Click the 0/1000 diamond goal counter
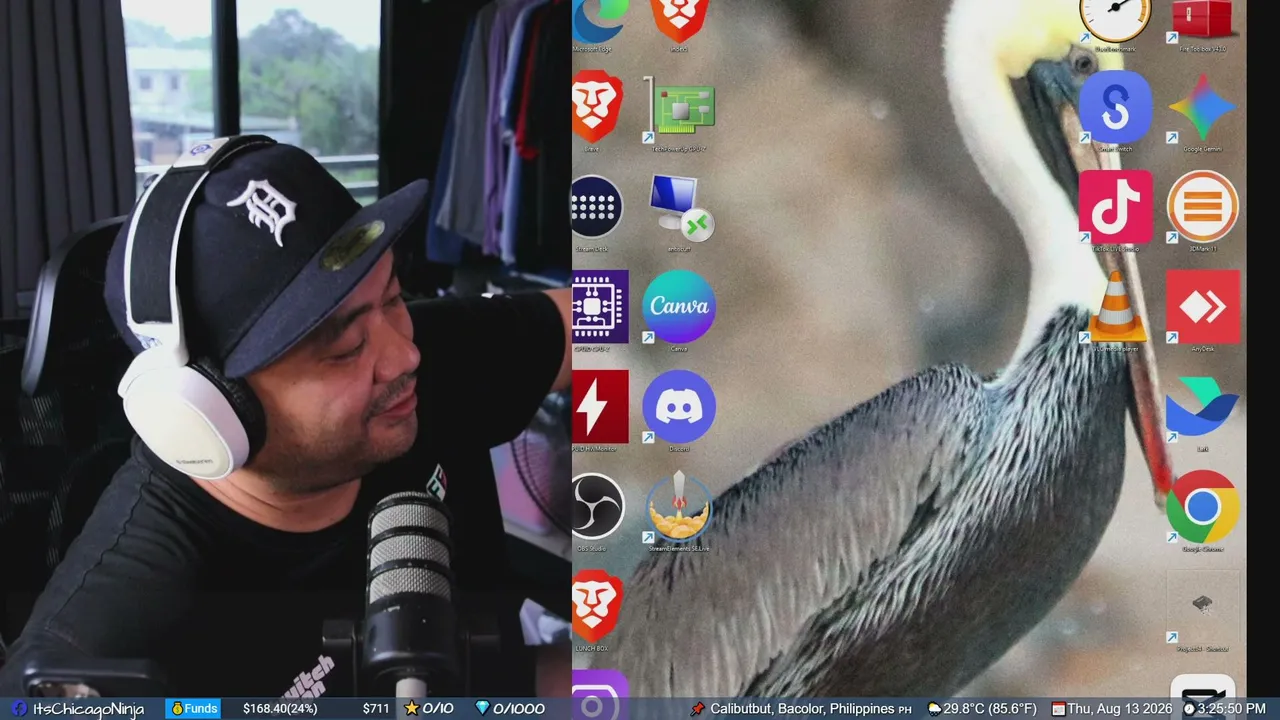 coord(510,709)
